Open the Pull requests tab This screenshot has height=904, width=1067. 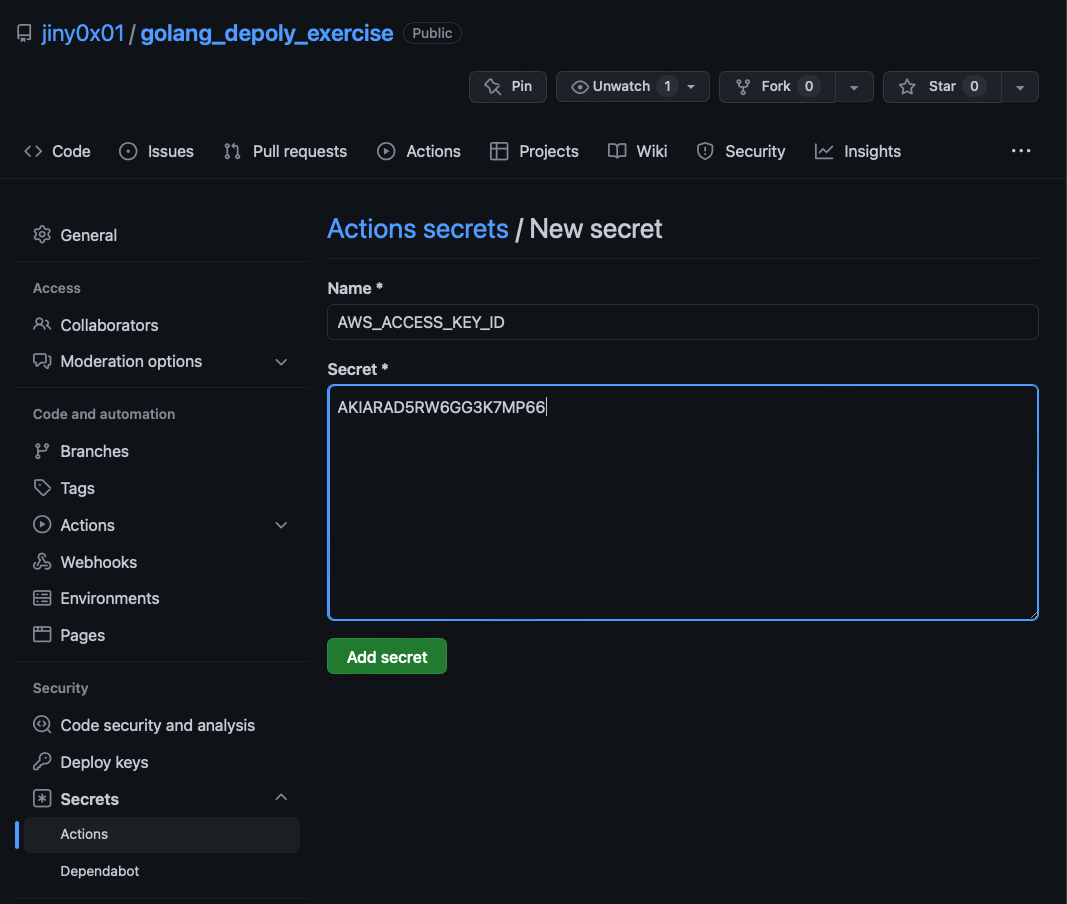[x=285, y=151]
